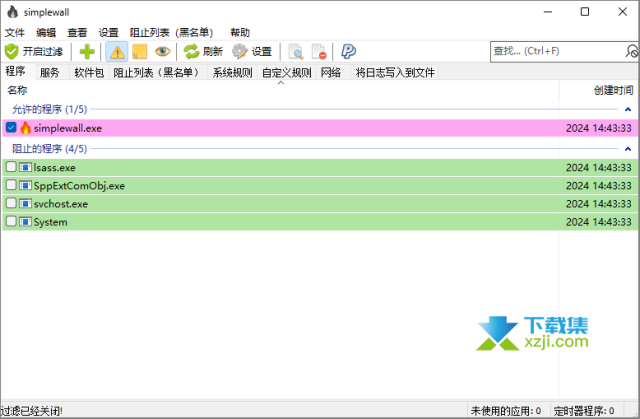This screenshot has height=419, width=640.
Task: Switch to the 阻止列表（黑名单） tab
Action: pos(158,73)
